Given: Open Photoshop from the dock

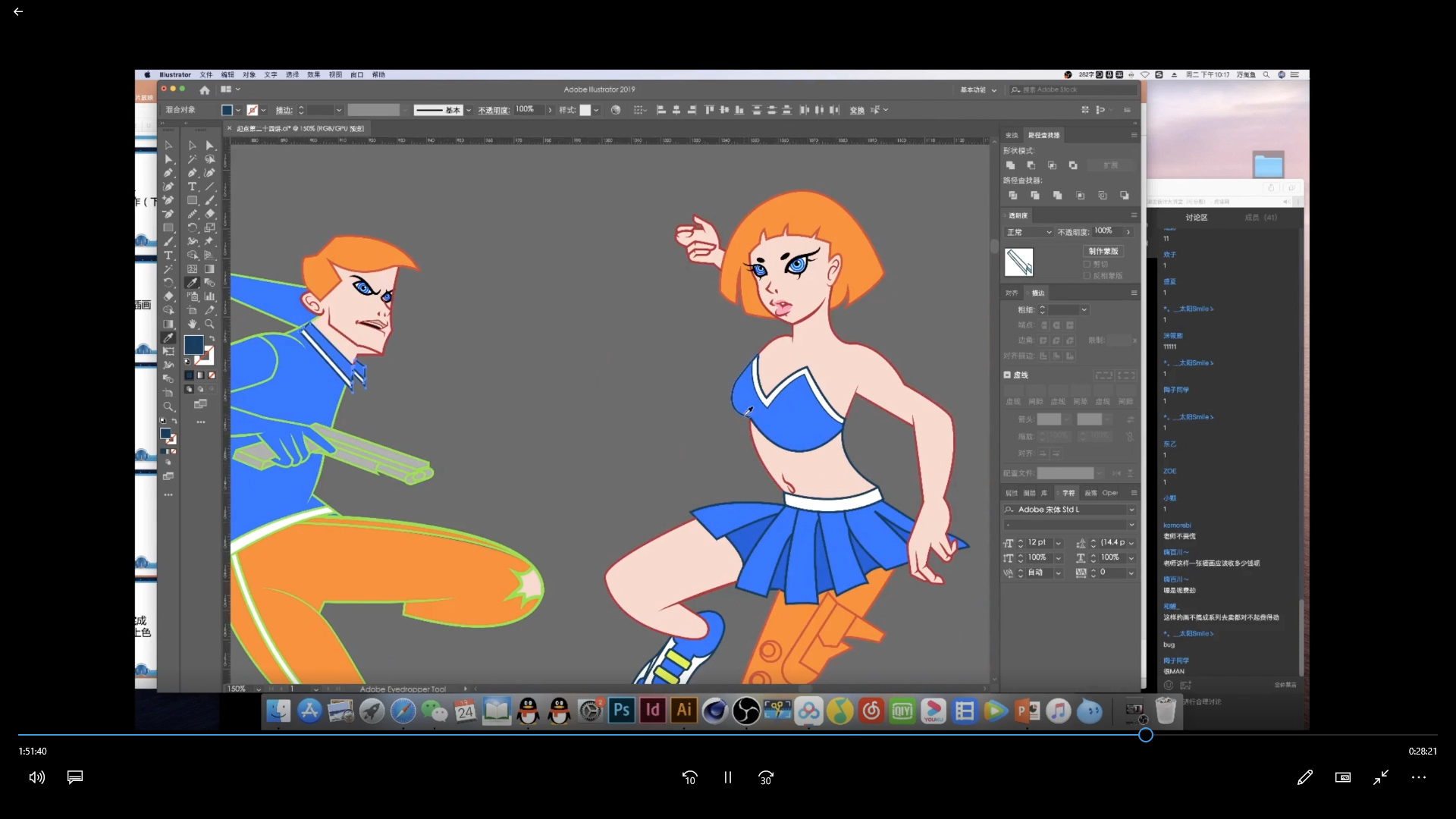Looking at the screenshot, I should [x=621, y=711].
